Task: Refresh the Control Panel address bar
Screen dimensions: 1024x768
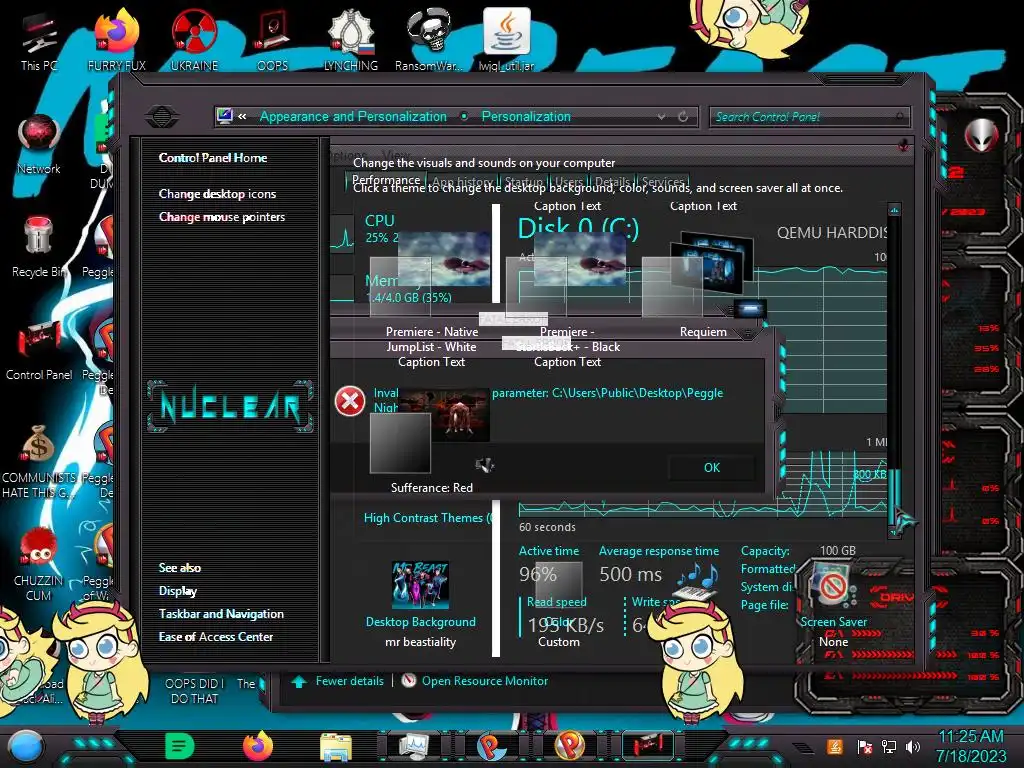Action: coord(683,116)
